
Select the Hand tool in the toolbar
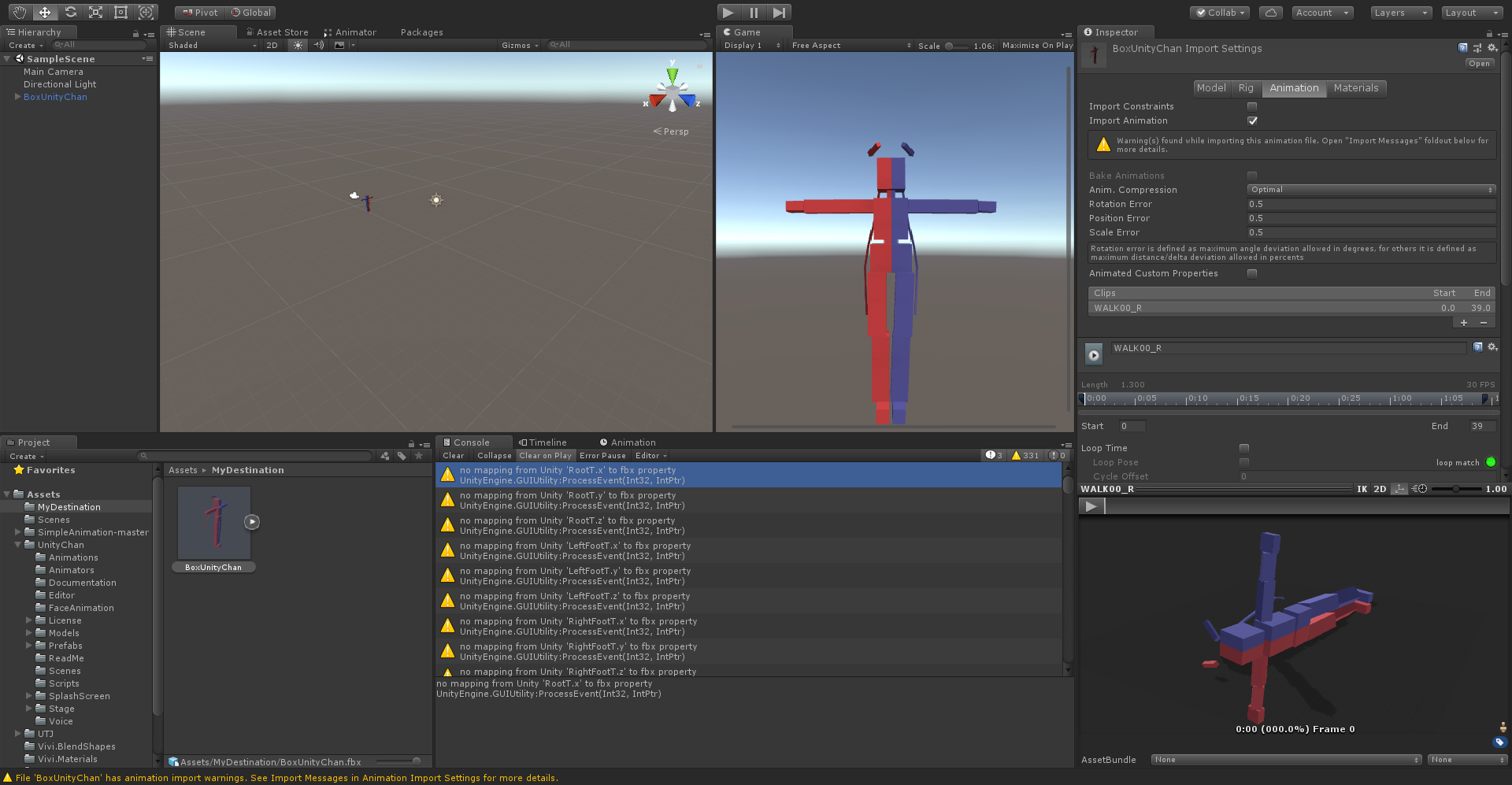click(x=20, y=12)
